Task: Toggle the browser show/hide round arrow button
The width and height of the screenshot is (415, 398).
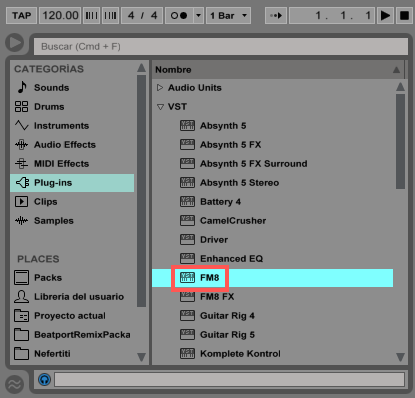Action: (14, 43)
